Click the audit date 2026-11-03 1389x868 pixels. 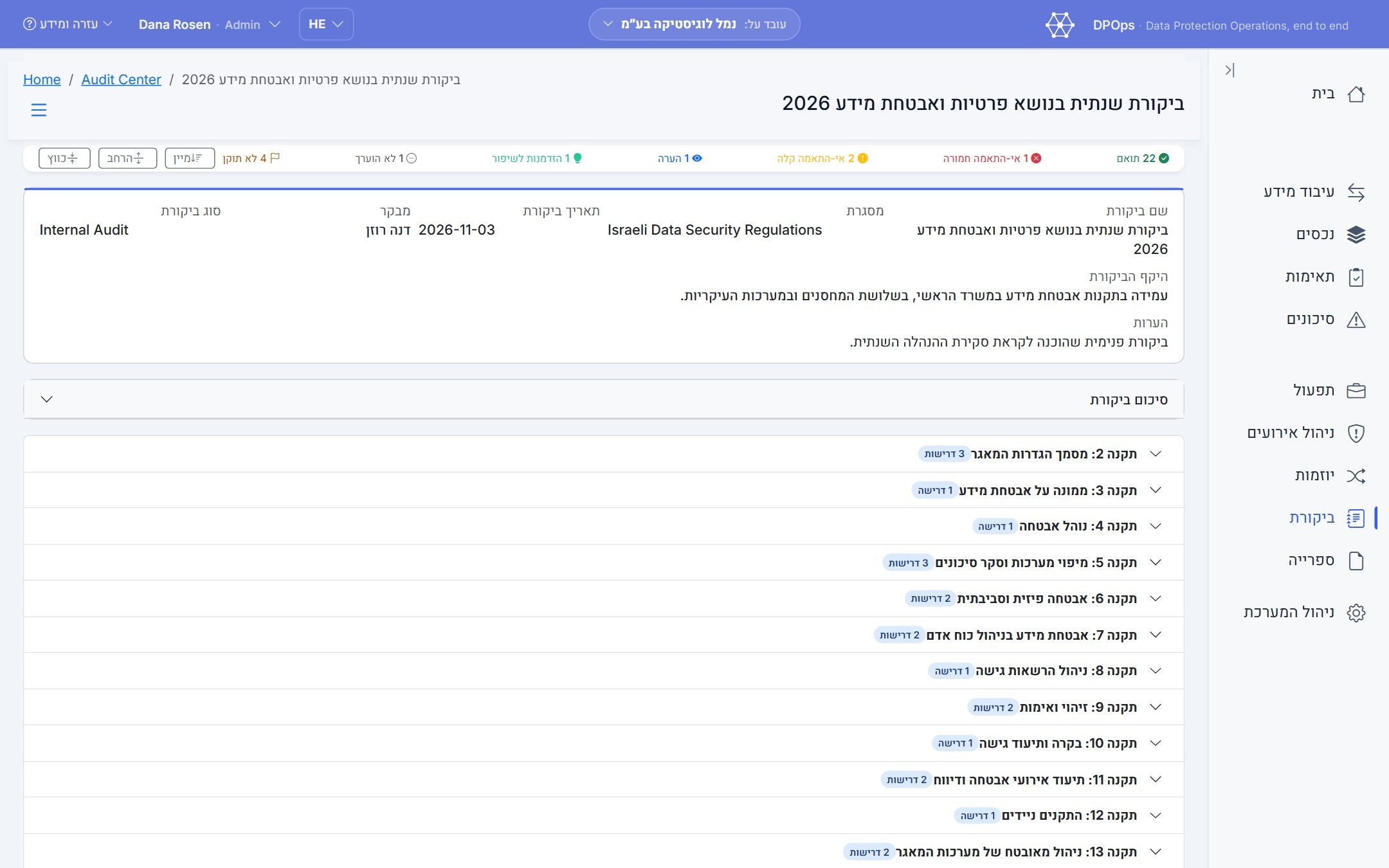(x=457, y=230)
